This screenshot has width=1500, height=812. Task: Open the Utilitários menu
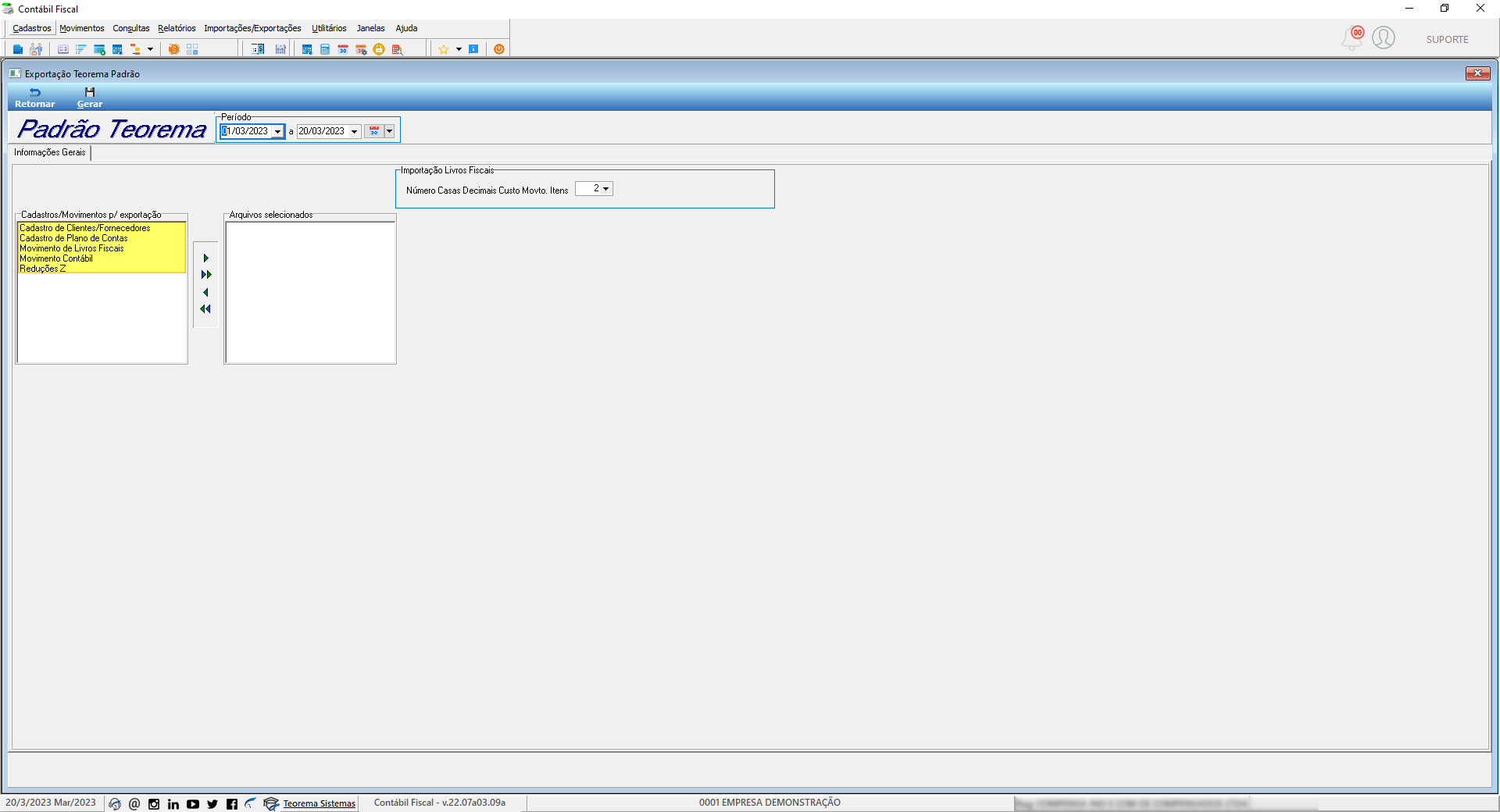(x=329, y=28)
